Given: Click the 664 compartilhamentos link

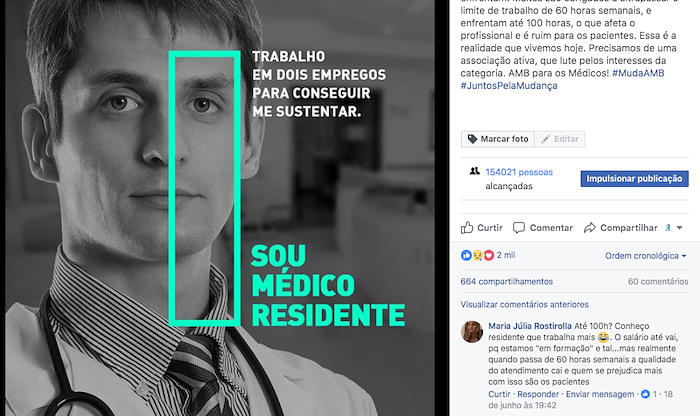Looking at the screenshot, I should click(507, 282).
